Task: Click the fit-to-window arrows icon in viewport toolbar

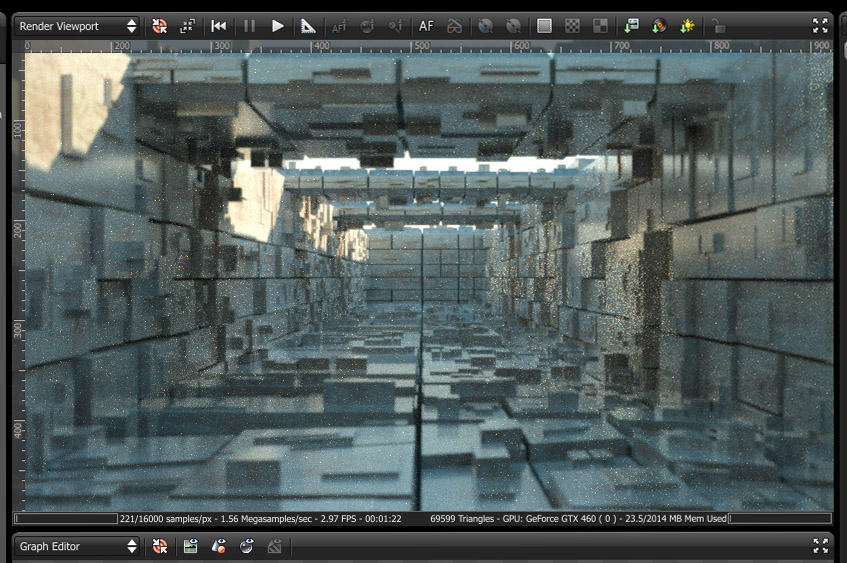Action: coord(187,26)
